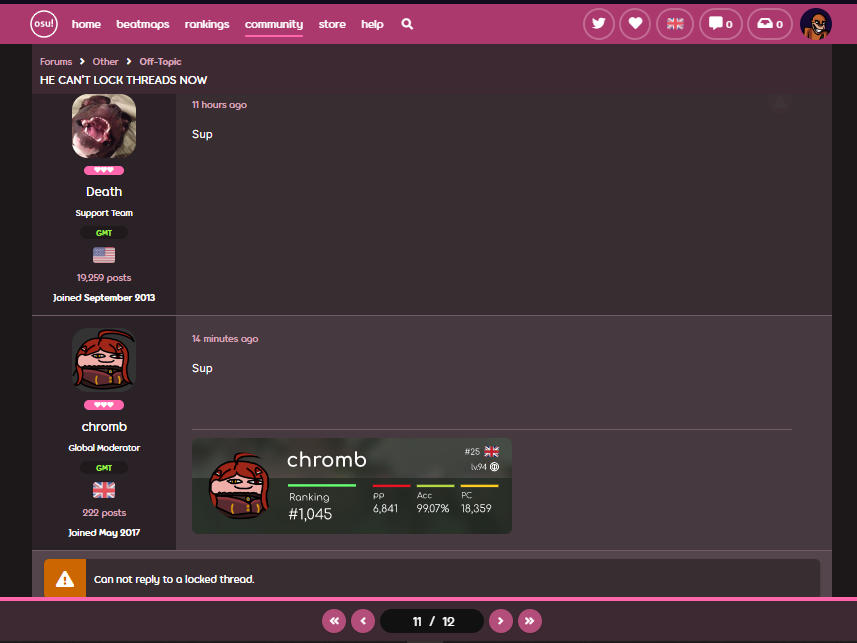This screenshot has width=857, height=643.
Task: Open thread title HE CAN'T LOCK THREADS NOW
Action: (124, 80)
